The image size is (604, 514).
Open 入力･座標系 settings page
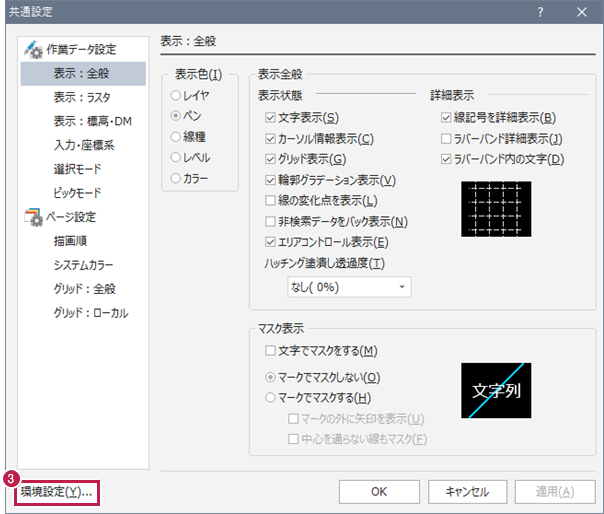(x=83, y=145)
